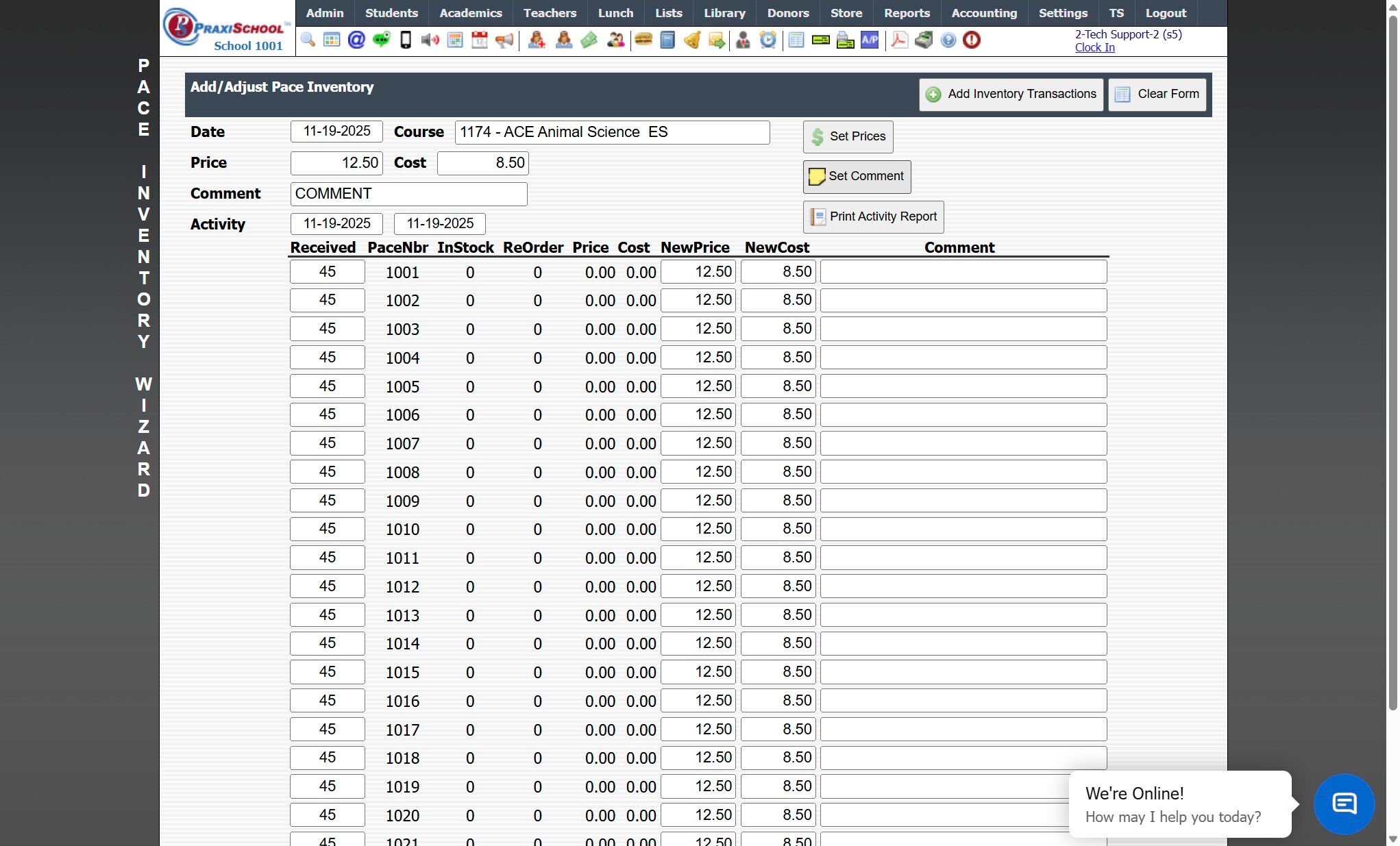Image resolution: width=1400 pixels, height=846 pixels.
Task: Click the hamburger lunch icon
Action: coord(643,40)
